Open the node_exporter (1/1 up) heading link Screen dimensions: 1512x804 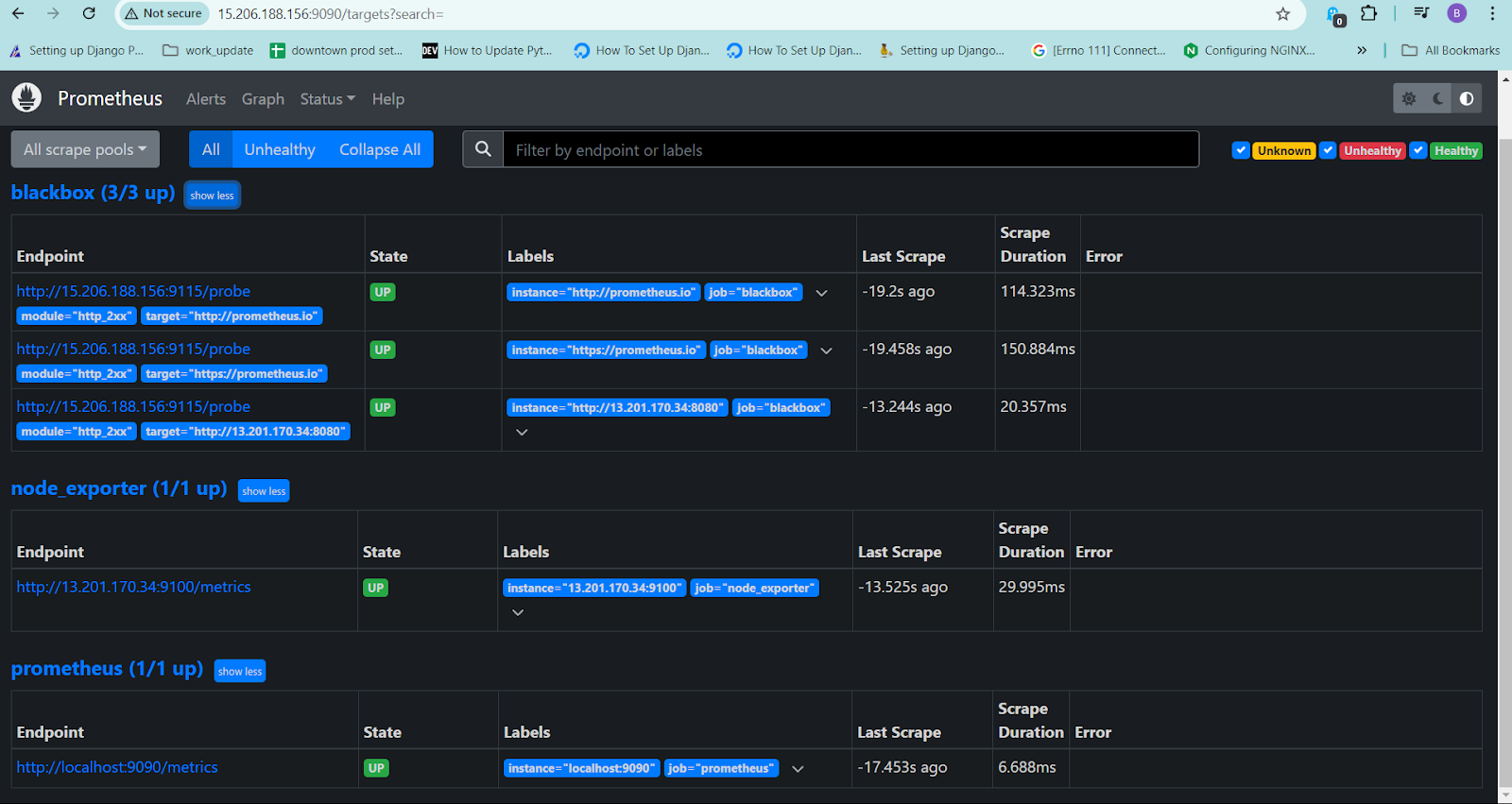coord(119,488)
